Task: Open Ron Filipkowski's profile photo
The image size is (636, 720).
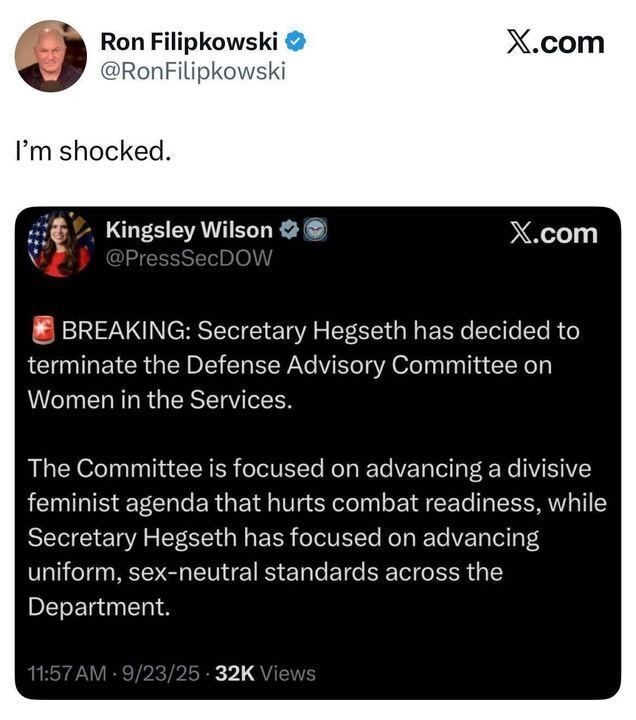Action: [50, 56]
